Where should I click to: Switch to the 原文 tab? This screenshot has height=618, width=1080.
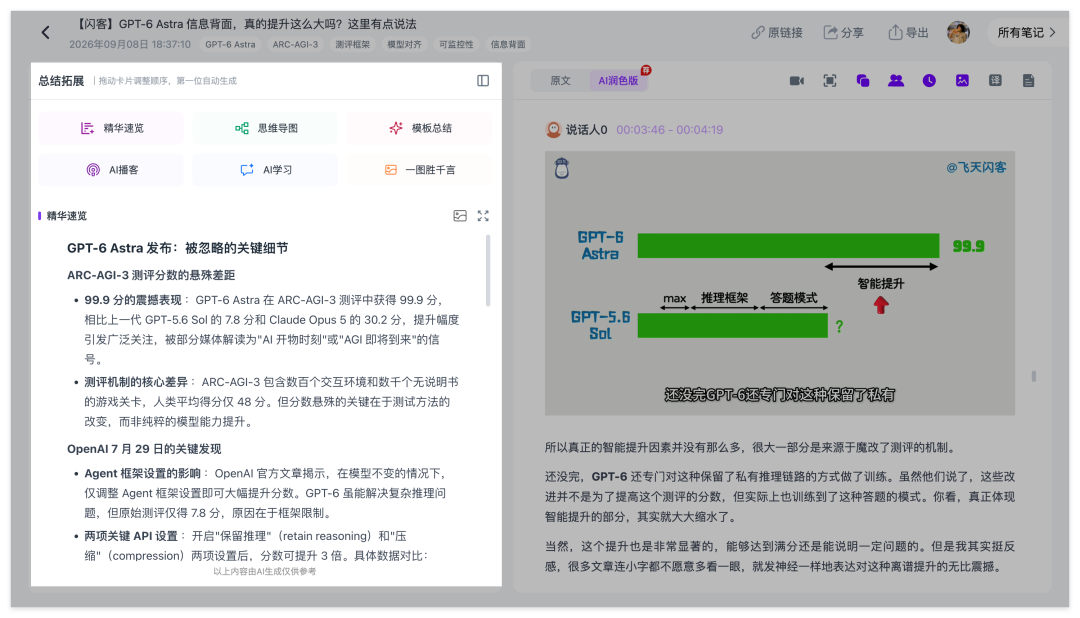click(560, 81)
